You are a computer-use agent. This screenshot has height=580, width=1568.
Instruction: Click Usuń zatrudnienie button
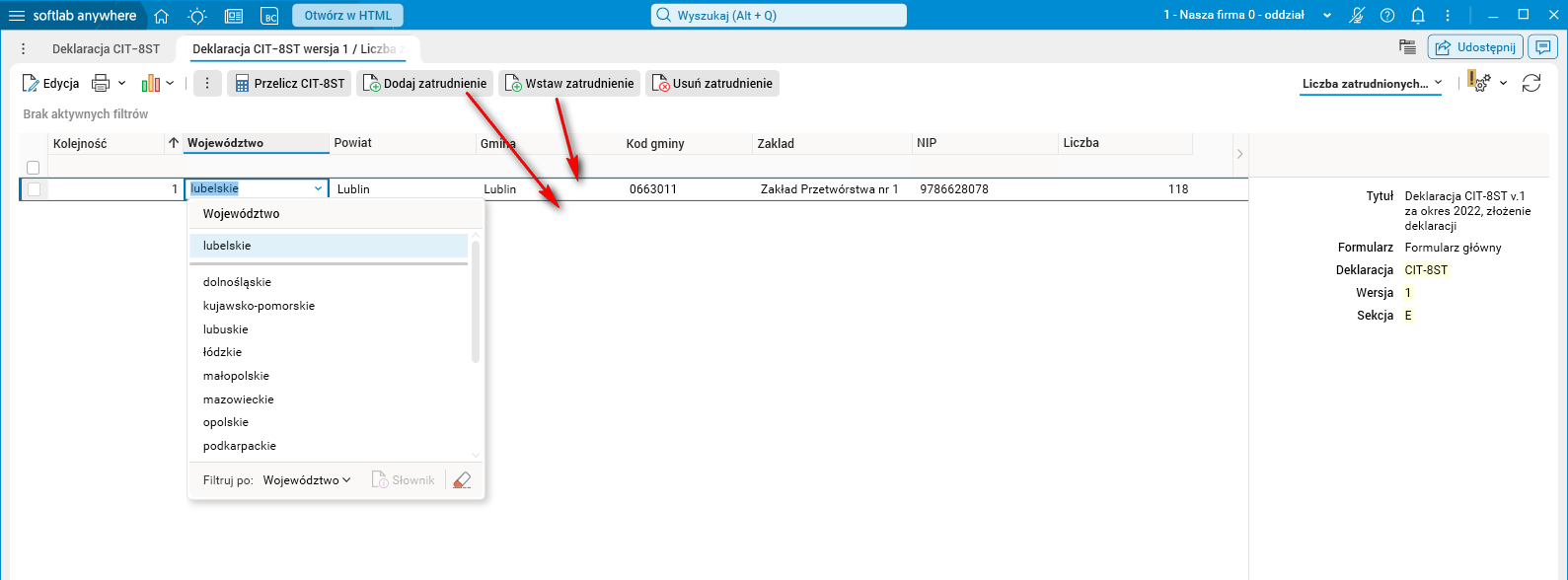tap(712, 84)
